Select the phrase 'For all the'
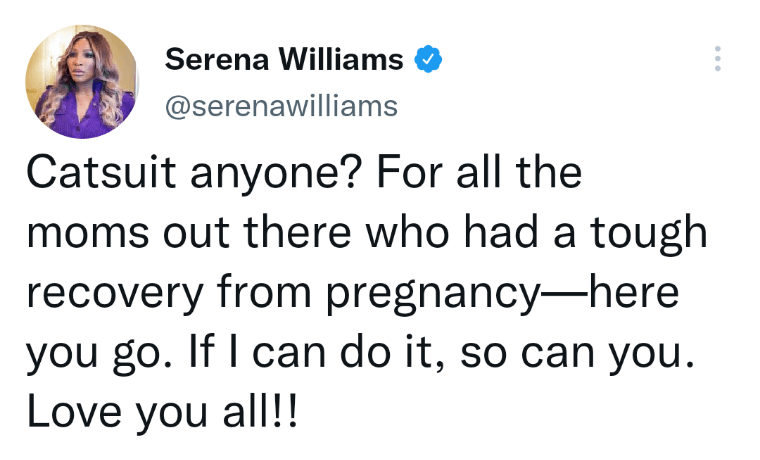 point(479,173)
